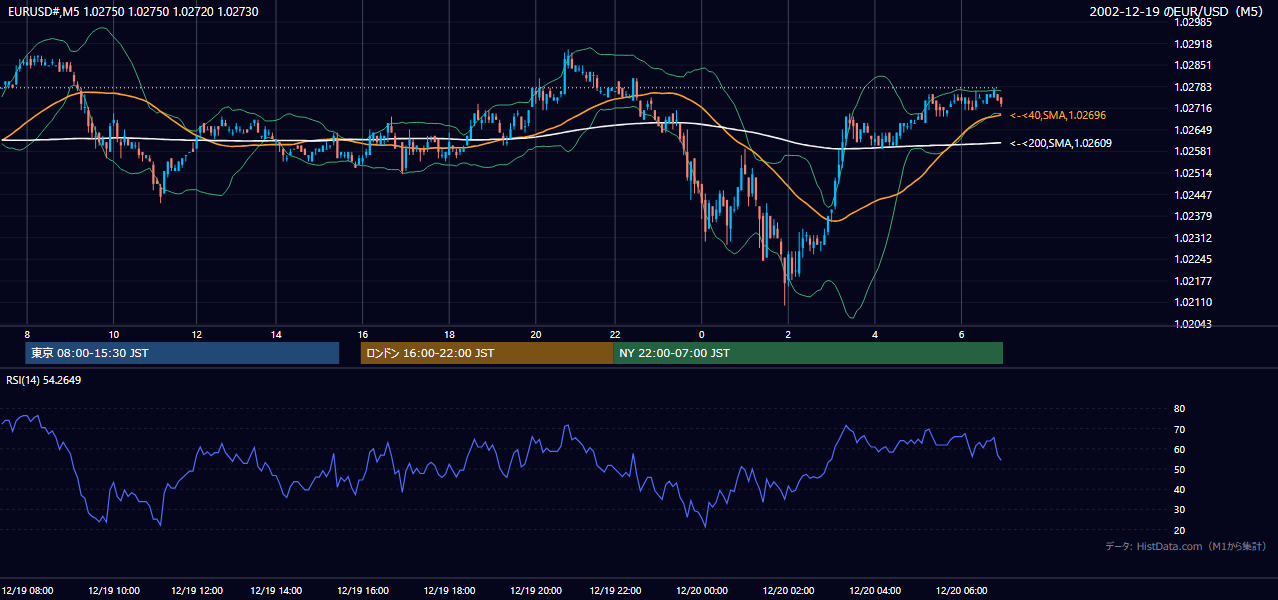Select hour label 10 on price chart axis
Image resolution: width=1278 pixels, height=600 pixels.
pos(113,334)
